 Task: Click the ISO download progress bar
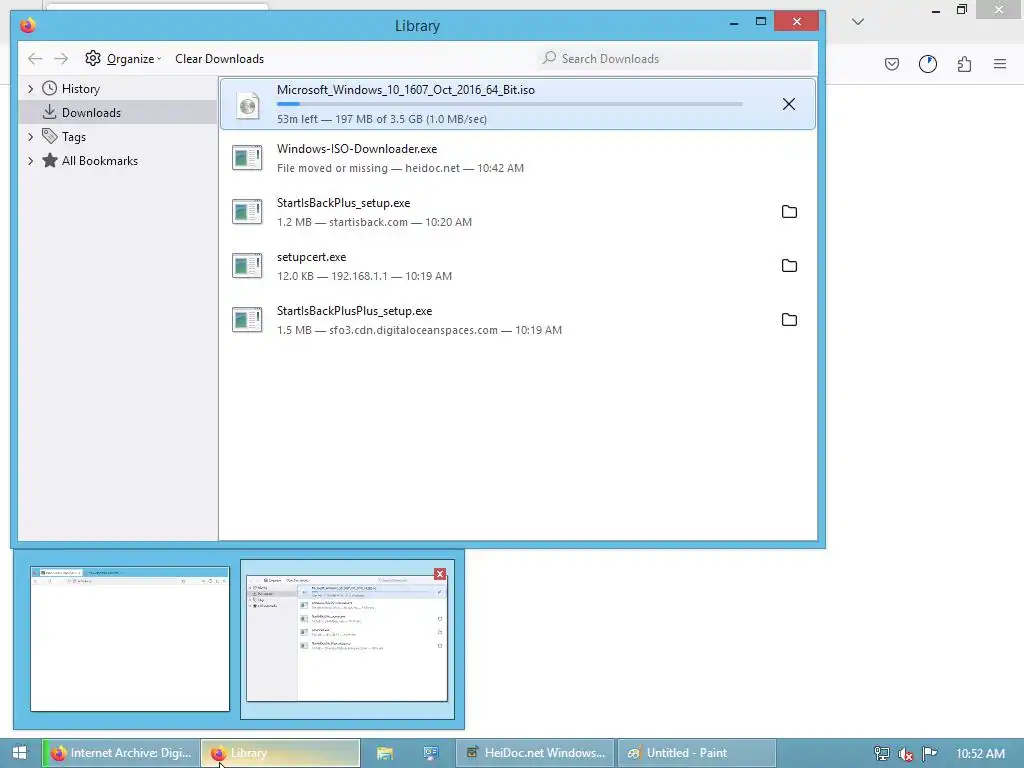pyautogui.click(x=509, y=104)
